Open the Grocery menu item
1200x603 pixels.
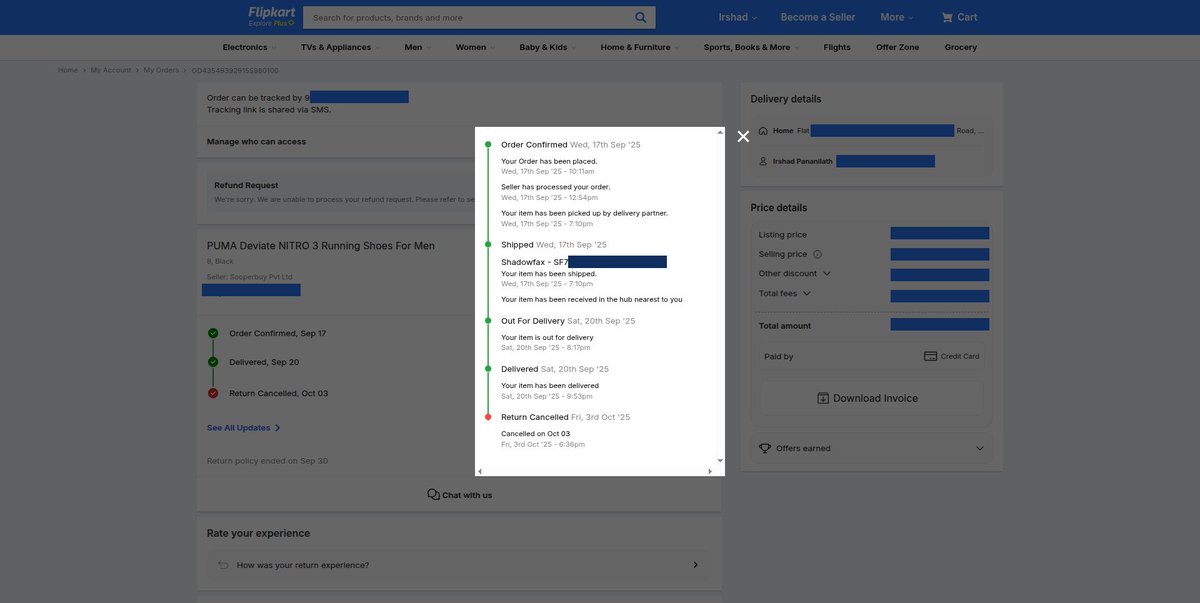[961, 47]
